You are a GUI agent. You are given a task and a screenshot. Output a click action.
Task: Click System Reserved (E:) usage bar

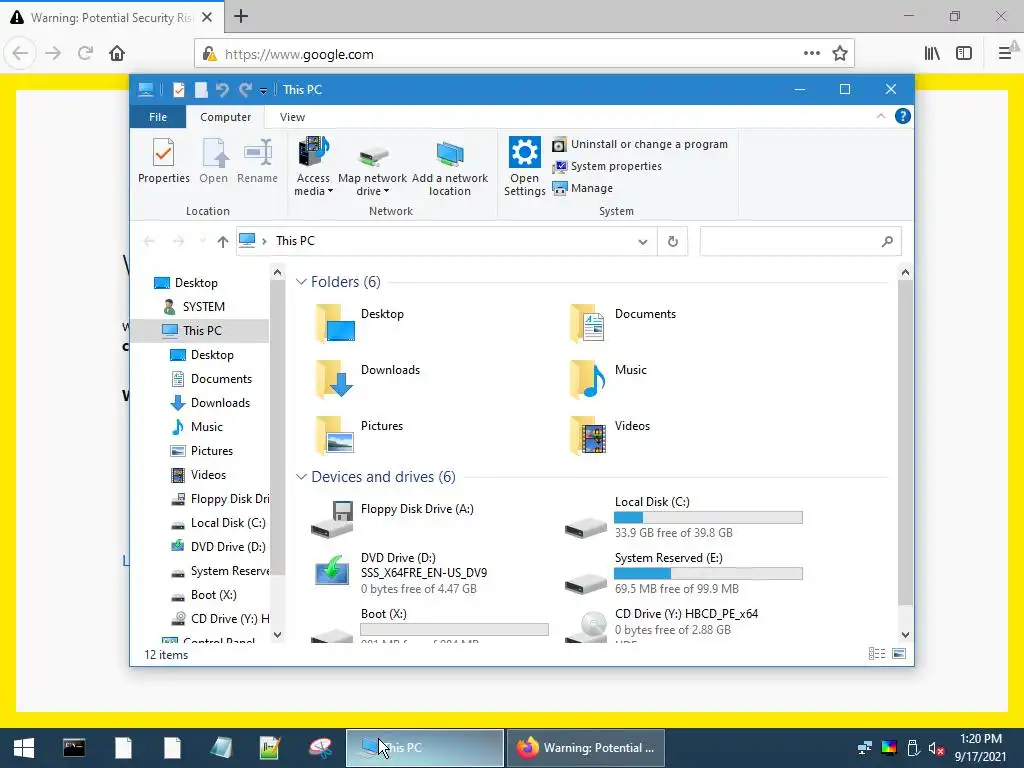709,574
